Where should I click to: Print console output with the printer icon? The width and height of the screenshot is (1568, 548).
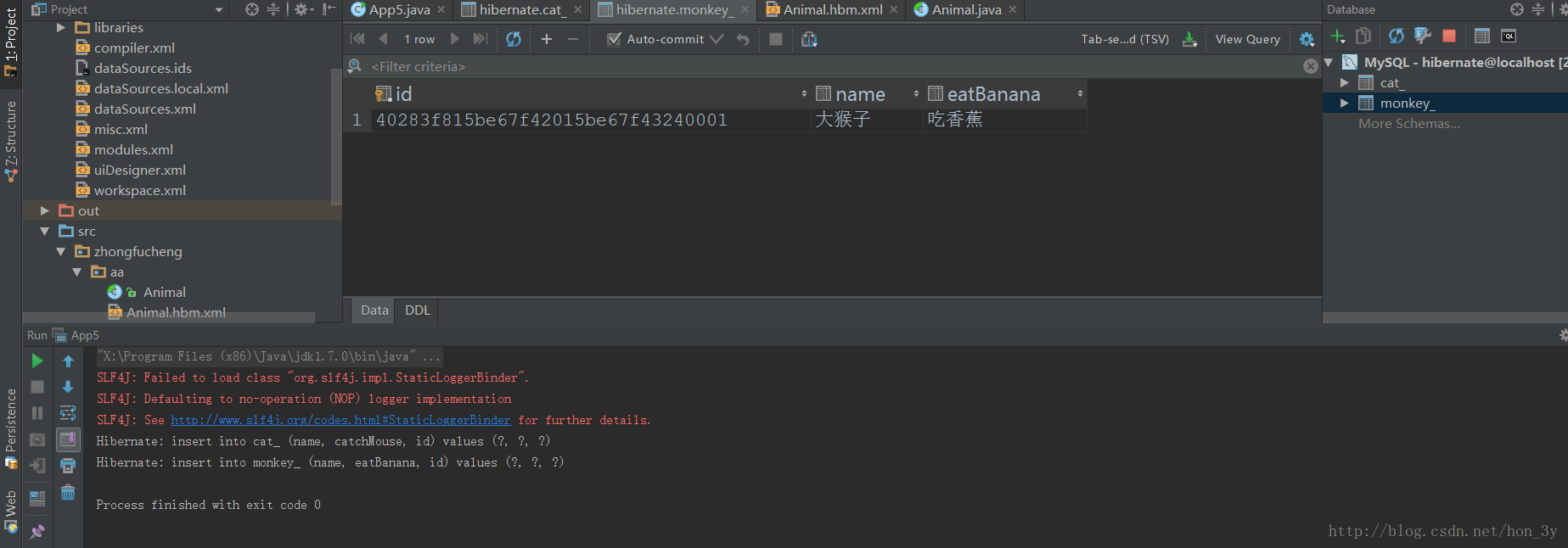pyautogui.click(x=68, y=466)
